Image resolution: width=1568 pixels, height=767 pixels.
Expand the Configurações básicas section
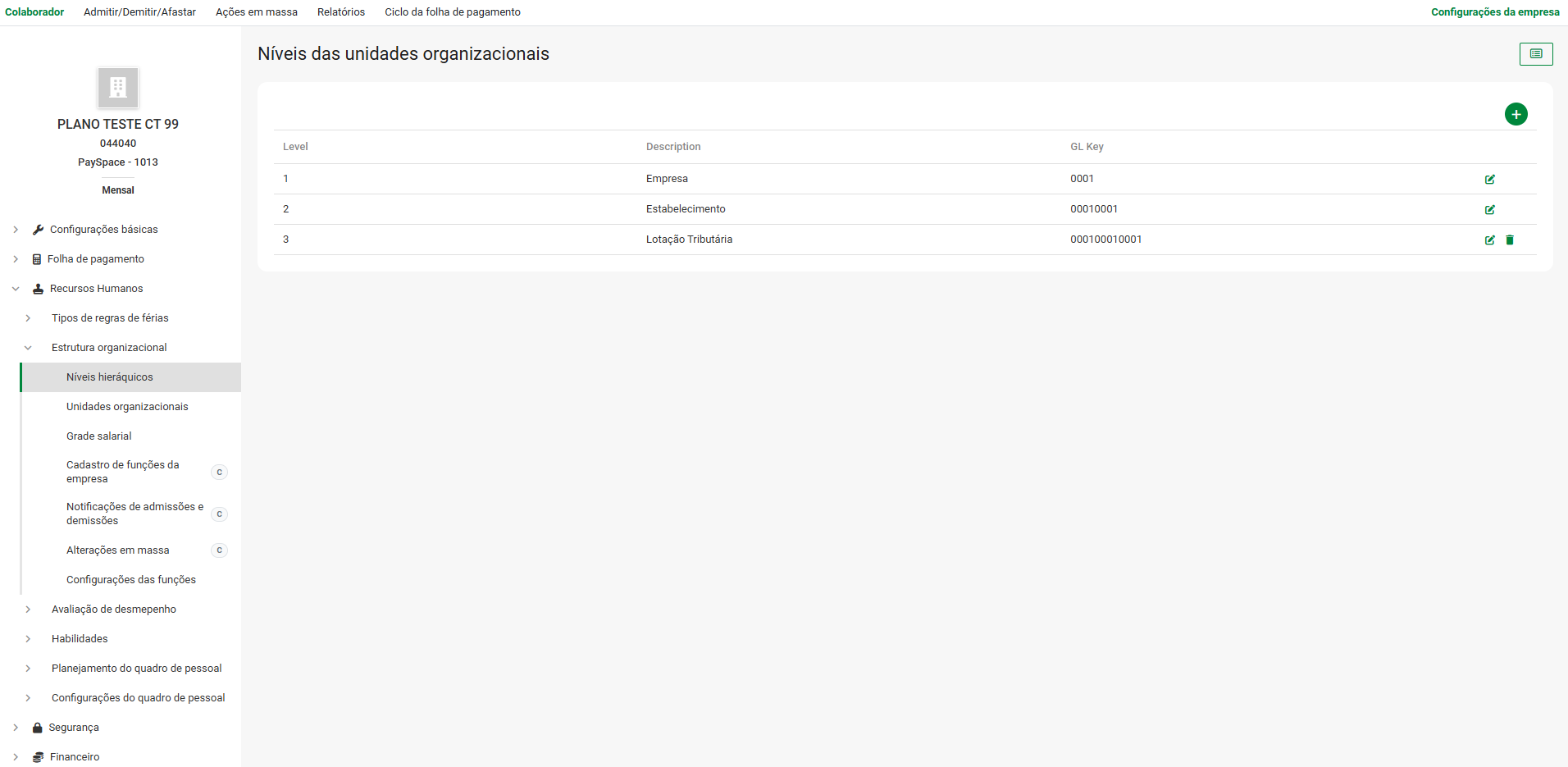[16, 230]
